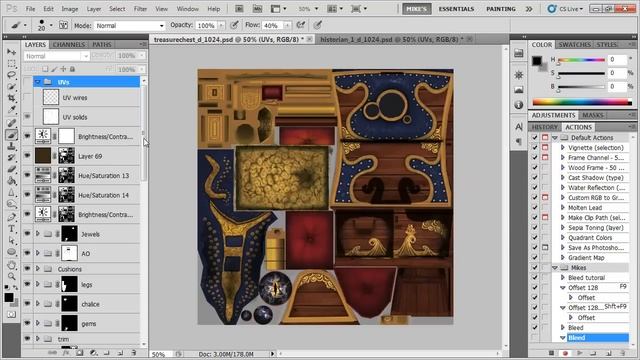
Task: Open the Opacity dropdown arrow in options bar
Action: tap(221, 25)
